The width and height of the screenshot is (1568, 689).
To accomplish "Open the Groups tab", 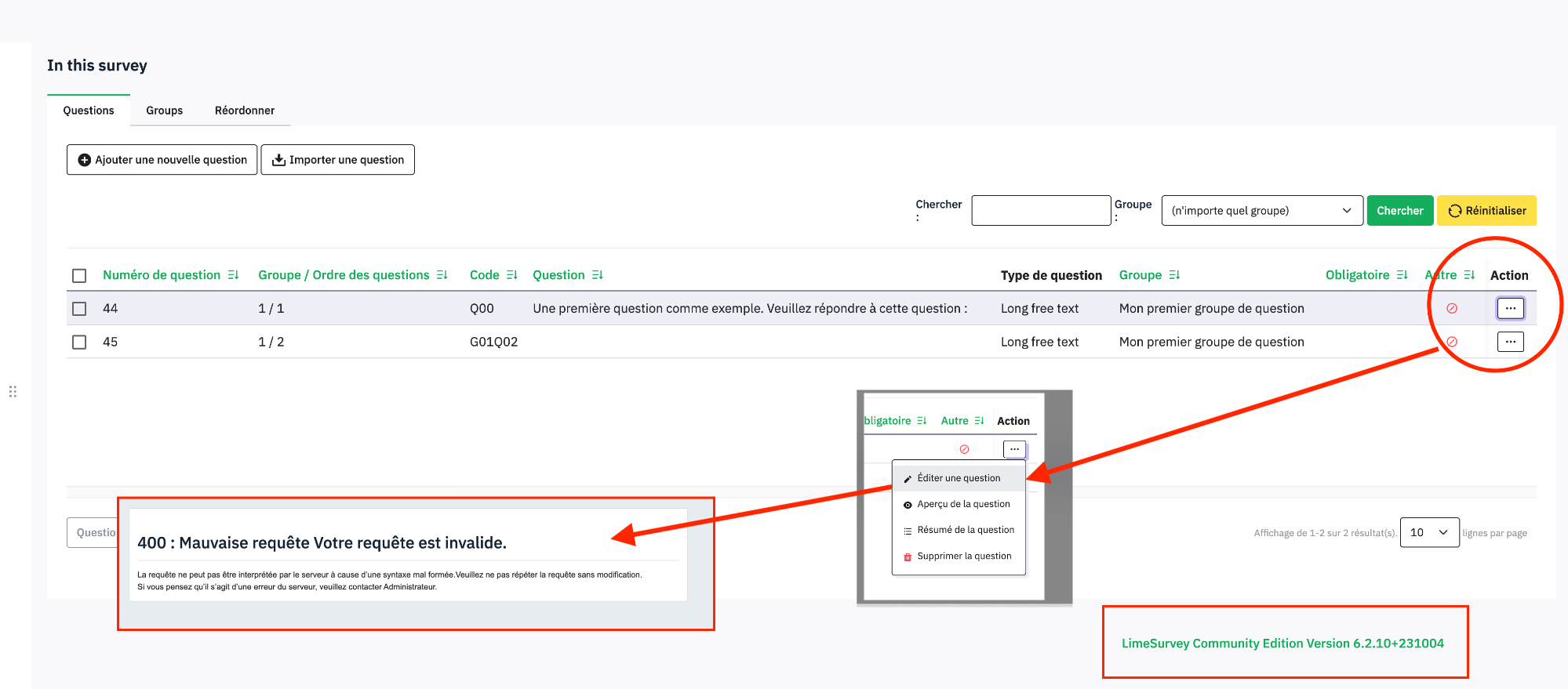I will (164, 111).
